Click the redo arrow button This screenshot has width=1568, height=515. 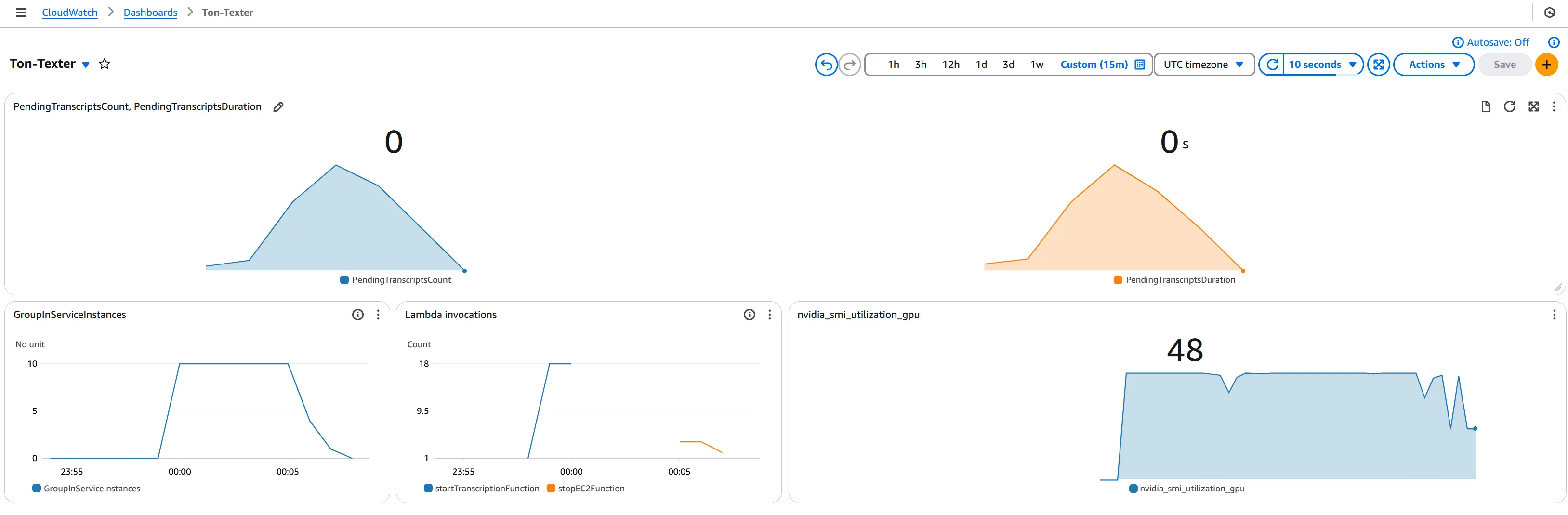tap(850, 65)
